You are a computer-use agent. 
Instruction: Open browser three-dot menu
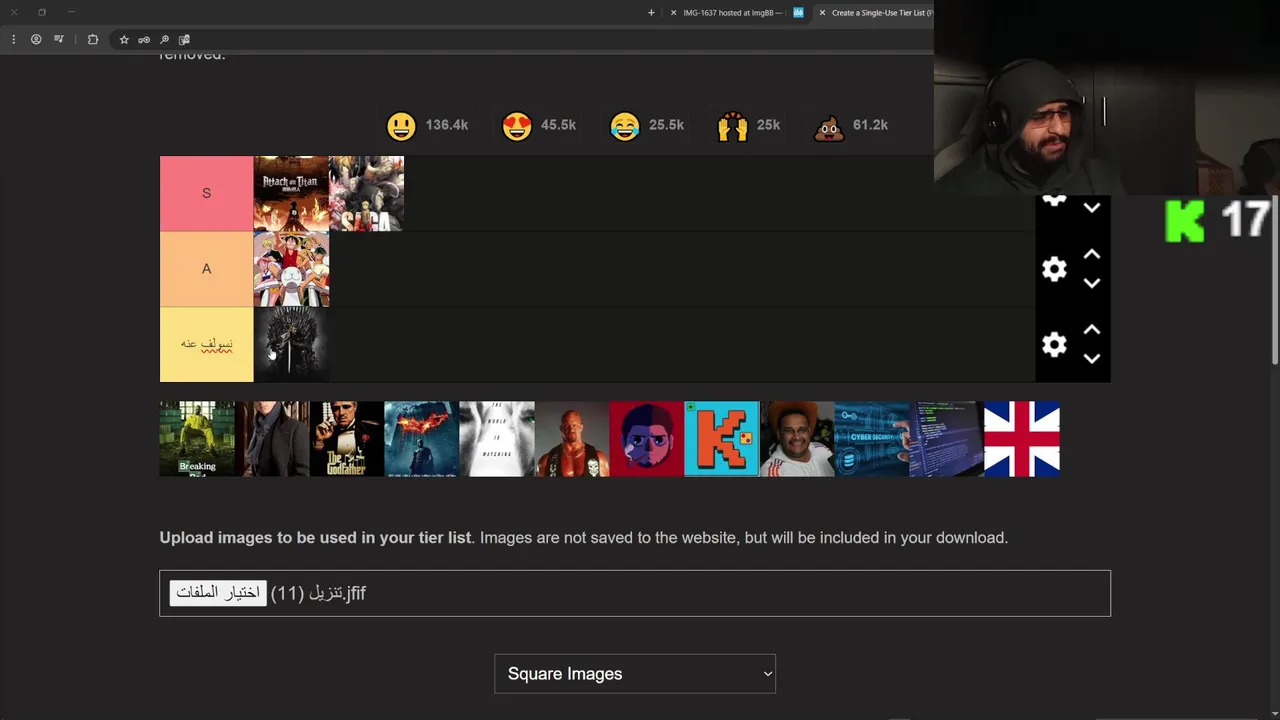(13, 39)
